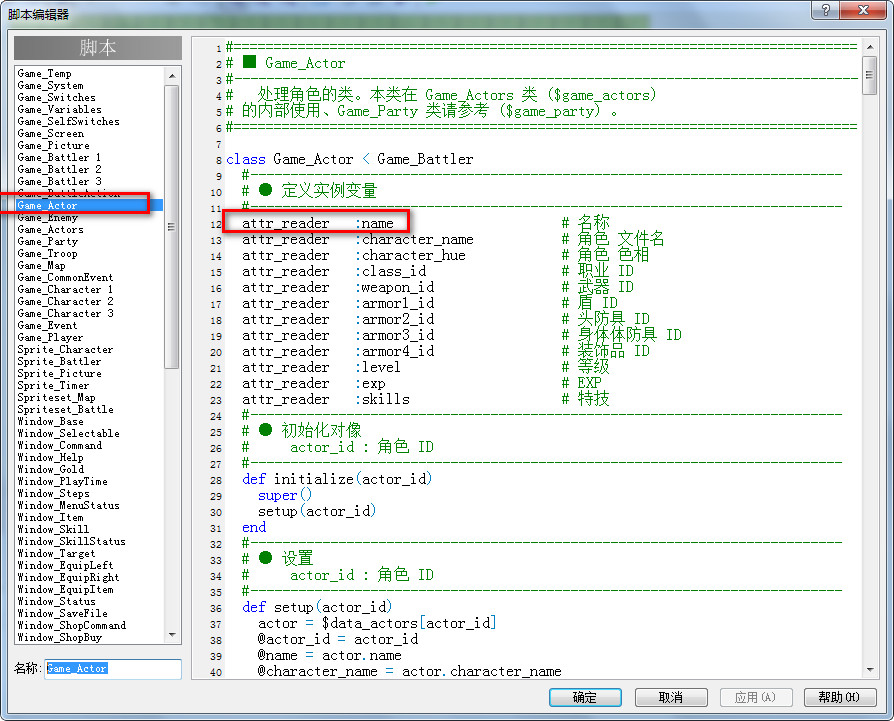Select the Game_Battler 1 script
This screenshot has height=721, width=894.
(59, 157)
